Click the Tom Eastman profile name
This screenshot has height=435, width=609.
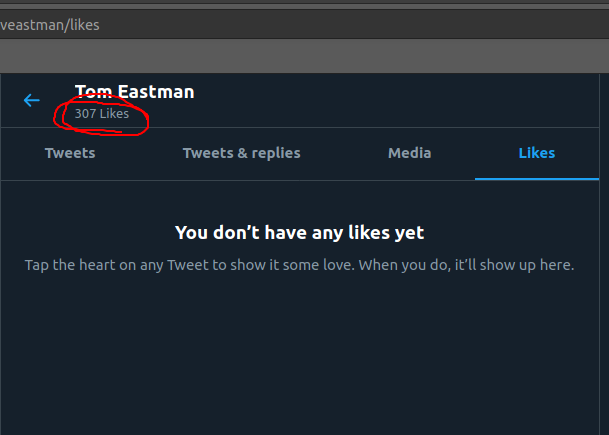click(x=134, y=92)
